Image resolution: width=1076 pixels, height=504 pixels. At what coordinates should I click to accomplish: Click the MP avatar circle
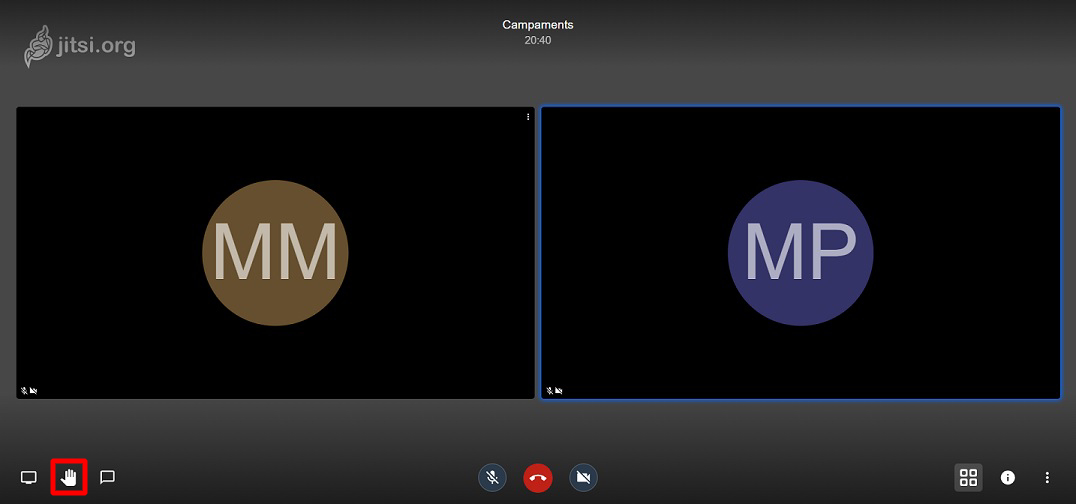pos(801,253)
